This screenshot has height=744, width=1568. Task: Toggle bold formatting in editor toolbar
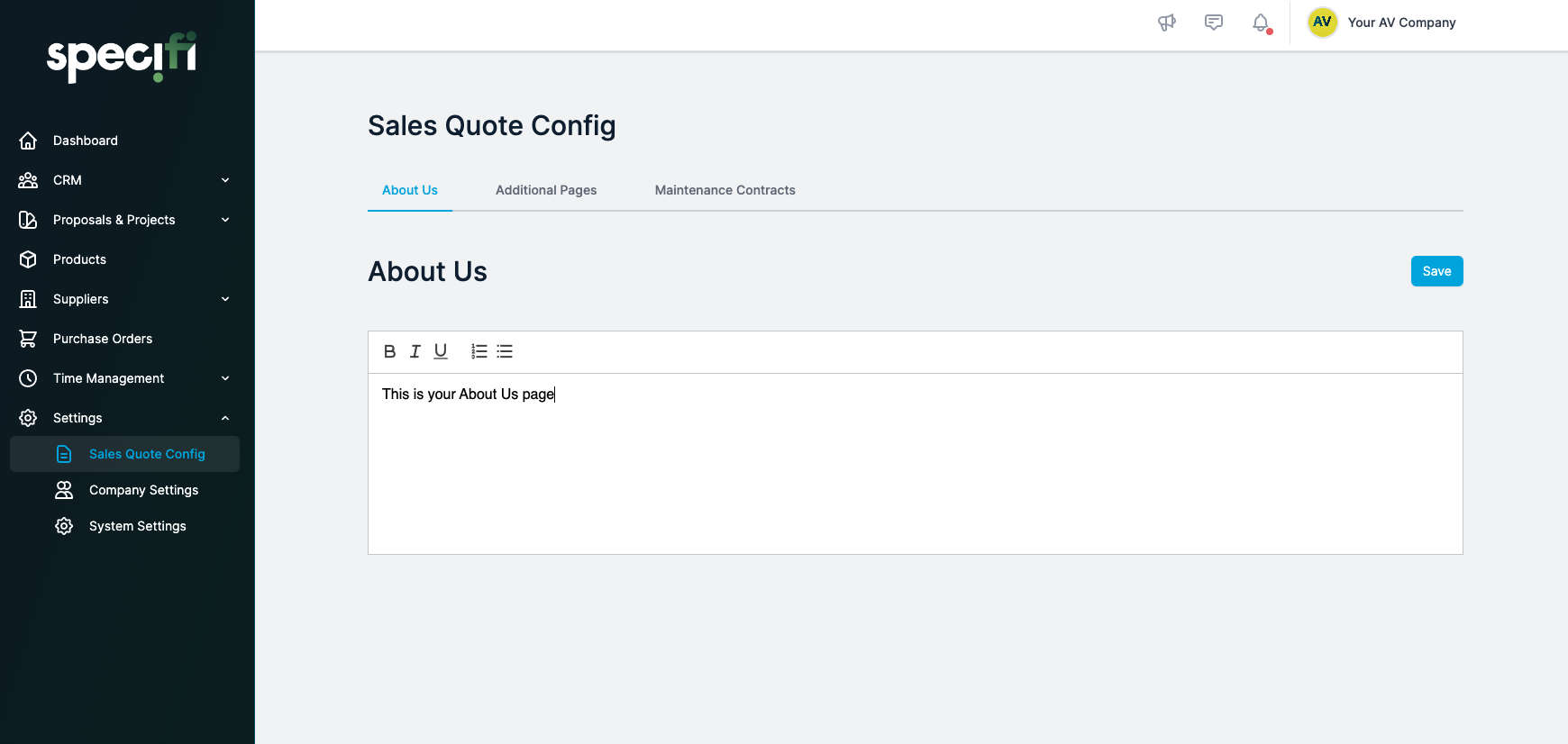pyautogui.click(x=389, y=351)
